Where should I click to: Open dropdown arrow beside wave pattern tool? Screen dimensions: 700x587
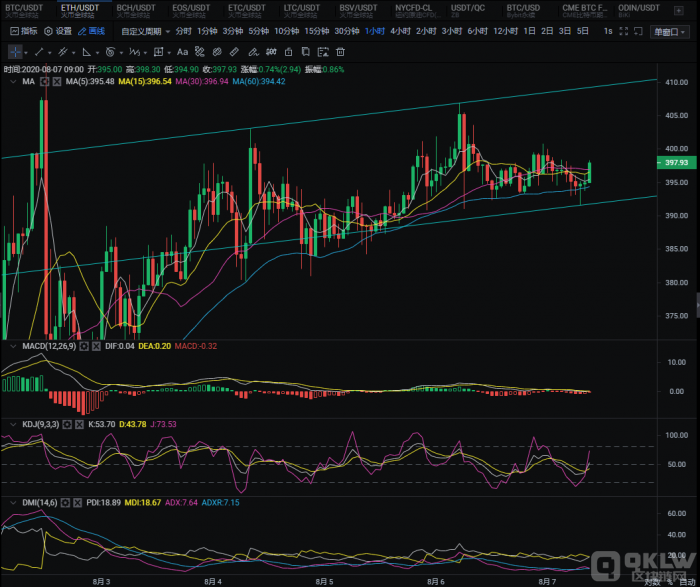pos(145,53)
